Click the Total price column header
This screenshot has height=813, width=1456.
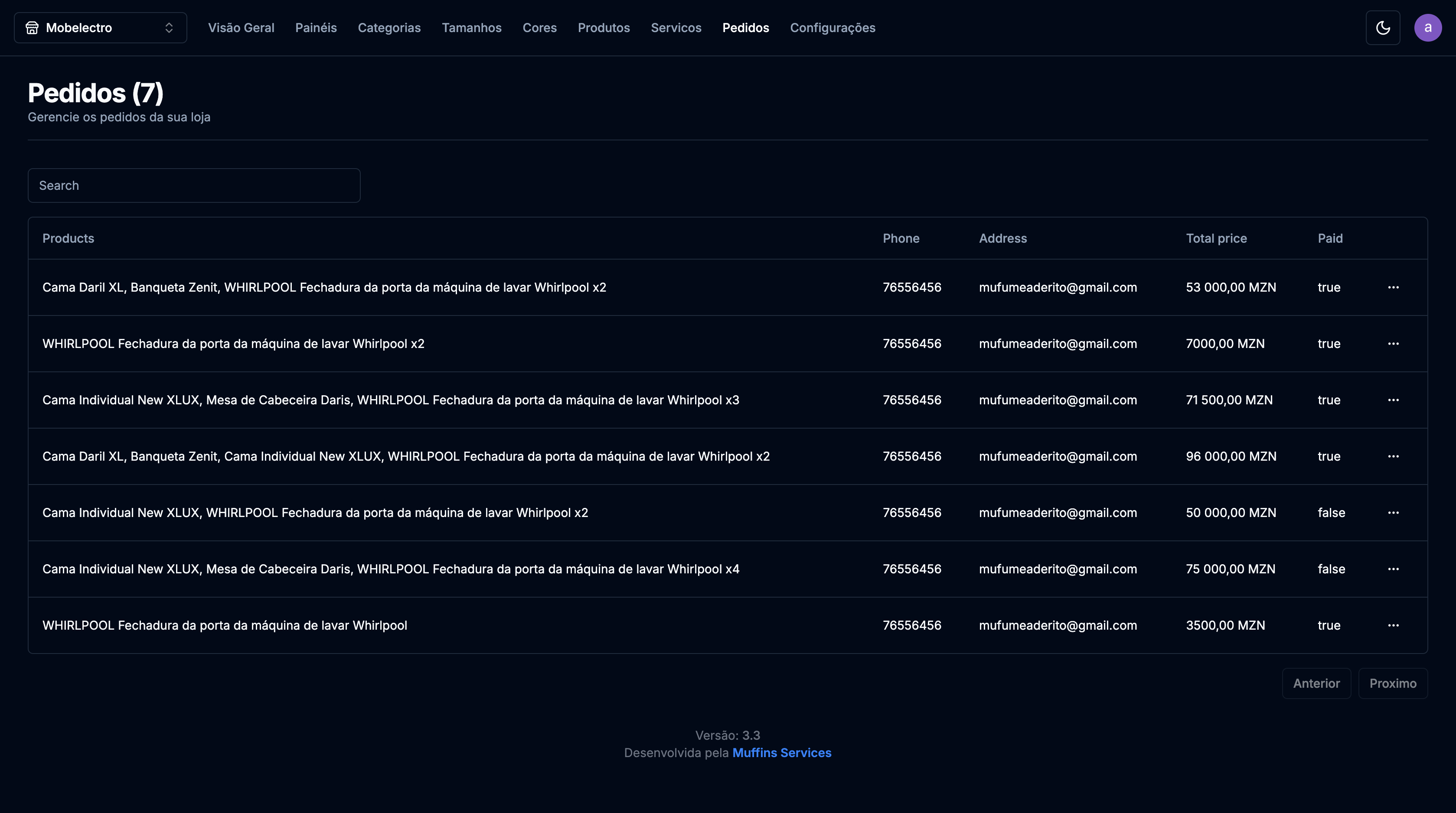[x=1216, y=238]
